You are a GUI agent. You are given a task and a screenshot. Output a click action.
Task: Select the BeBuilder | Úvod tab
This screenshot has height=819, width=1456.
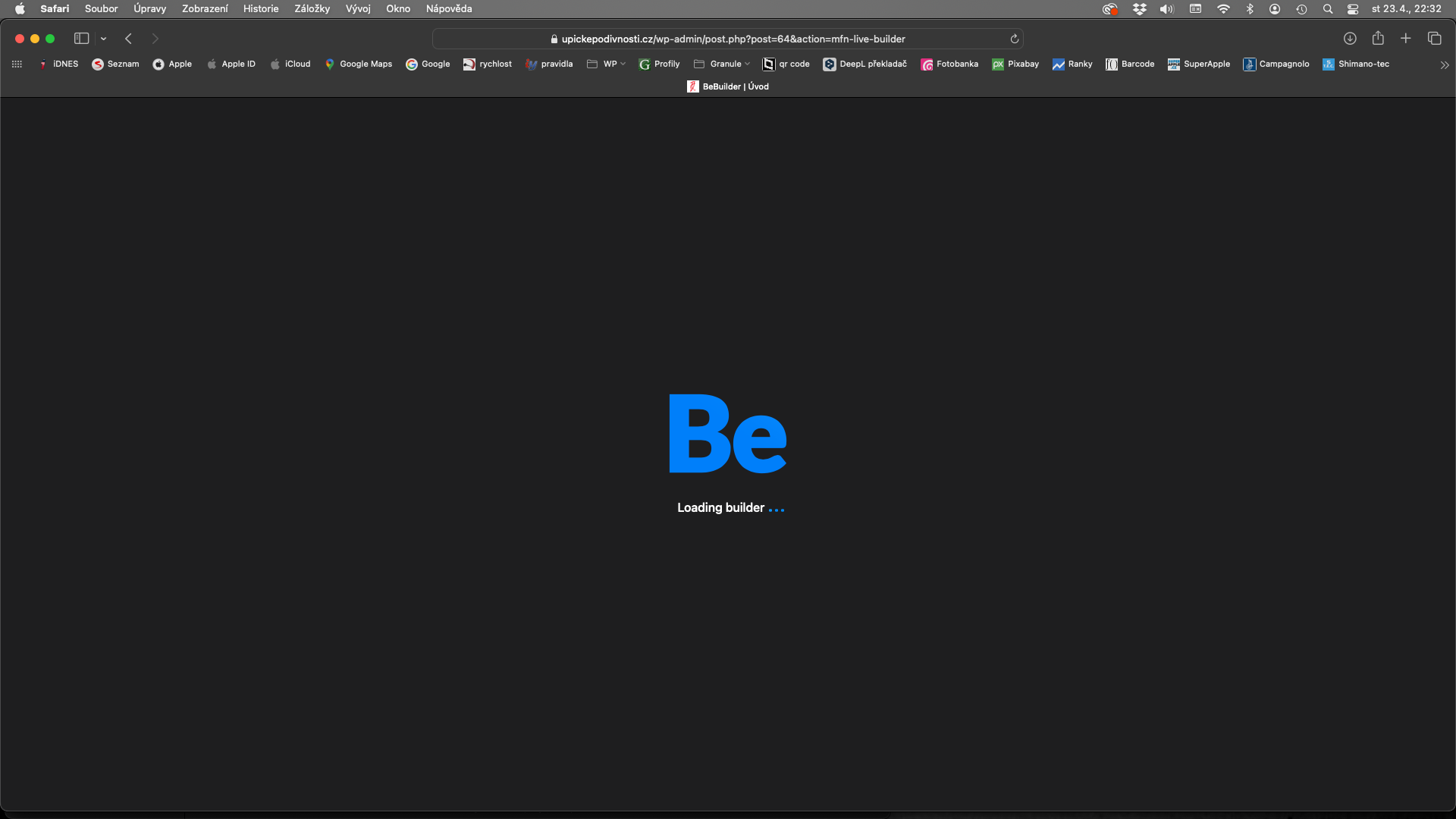click(x=728, y=86)
